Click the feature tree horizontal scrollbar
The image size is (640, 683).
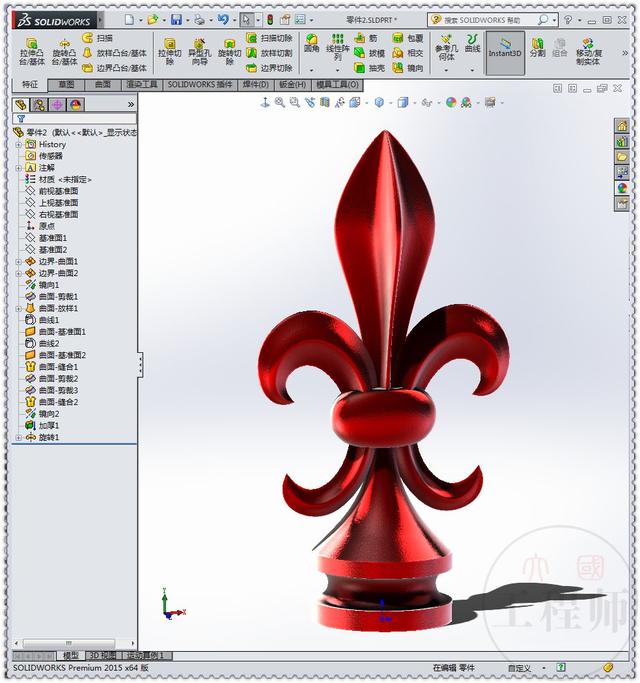click(69, 643)
